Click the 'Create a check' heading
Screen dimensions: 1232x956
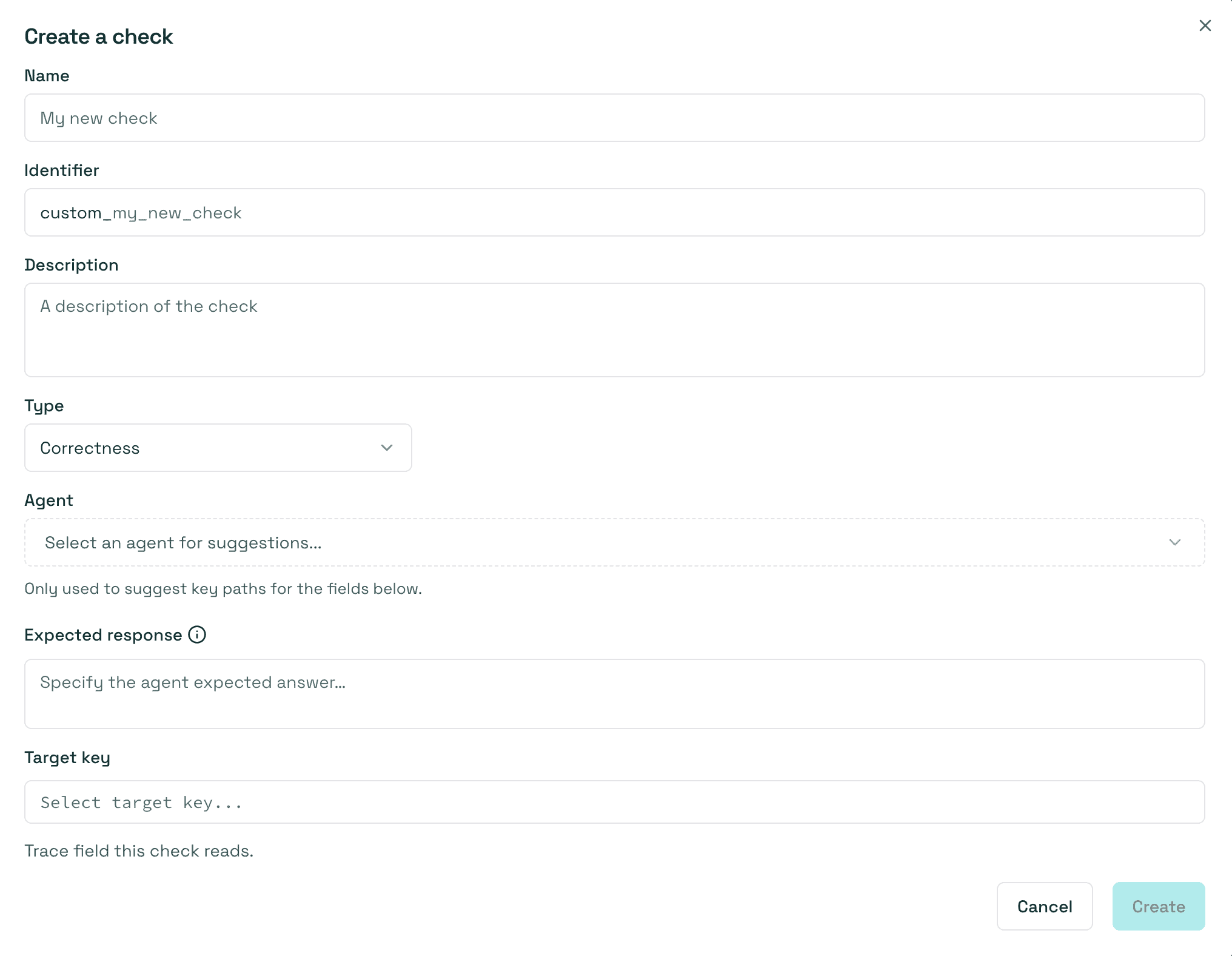coord(99,36)
